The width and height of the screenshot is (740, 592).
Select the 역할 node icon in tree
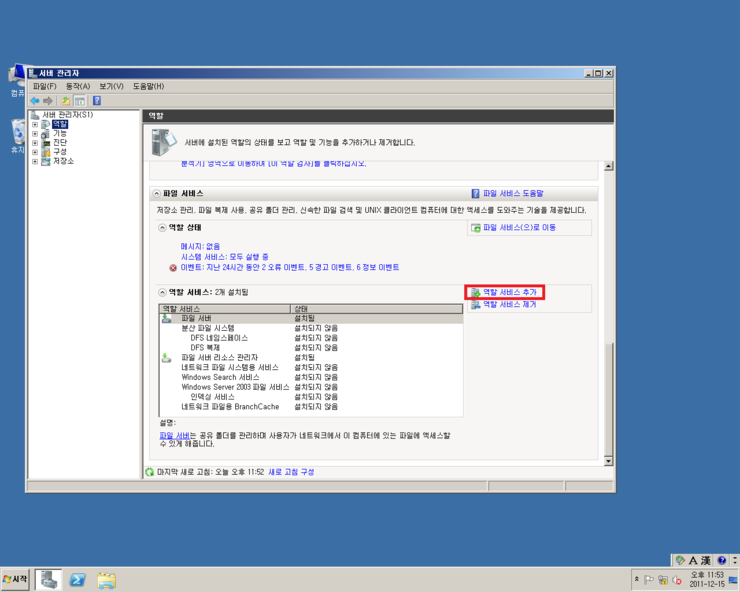click(x=45, y=124)
